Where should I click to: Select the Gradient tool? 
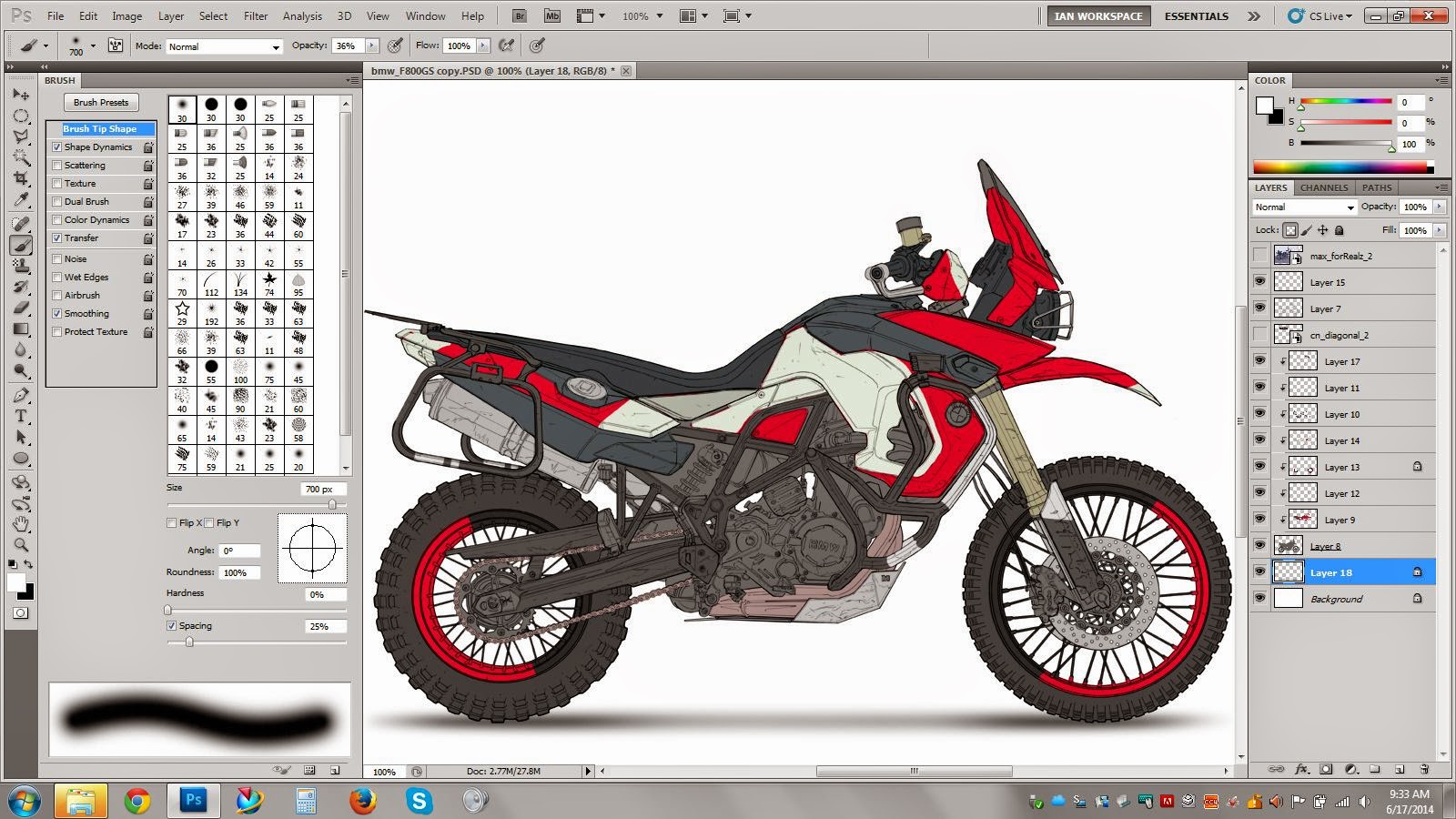pos(21,329)
